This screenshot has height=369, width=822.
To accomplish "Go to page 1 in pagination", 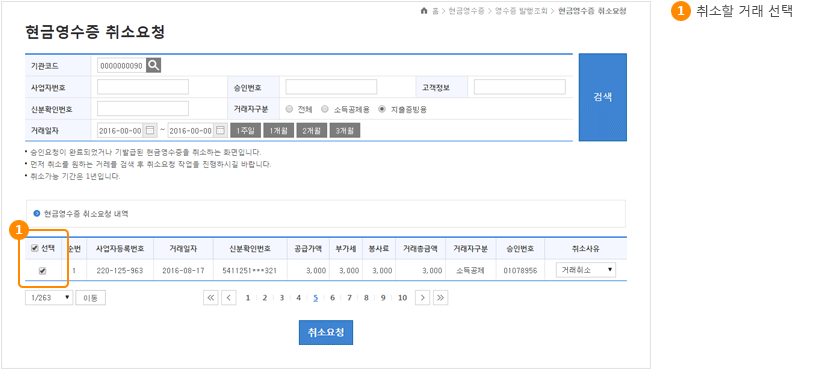I will 247,298.
